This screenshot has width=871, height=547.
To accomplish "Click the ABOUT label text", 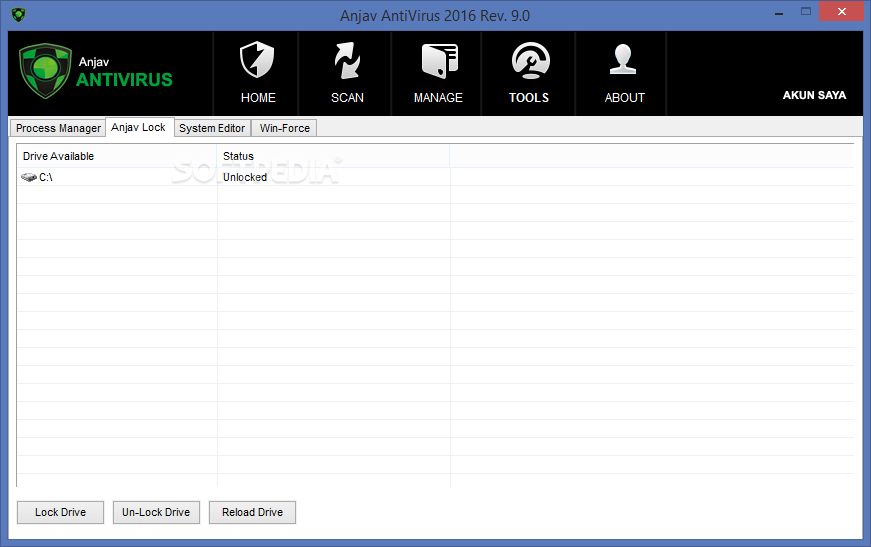I will point(625,98).
